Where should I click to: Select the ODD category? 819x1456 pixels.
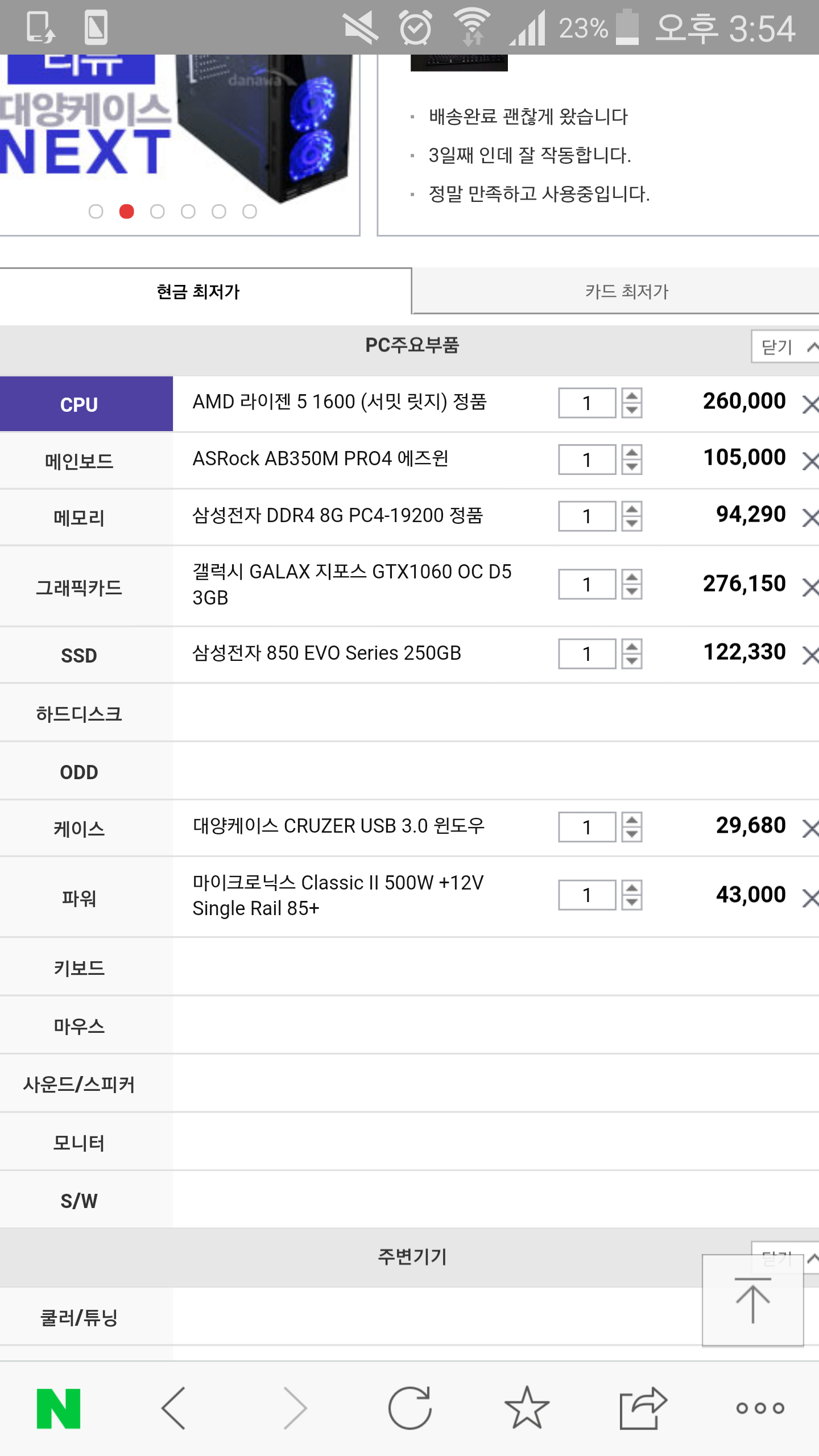[86, 772]
